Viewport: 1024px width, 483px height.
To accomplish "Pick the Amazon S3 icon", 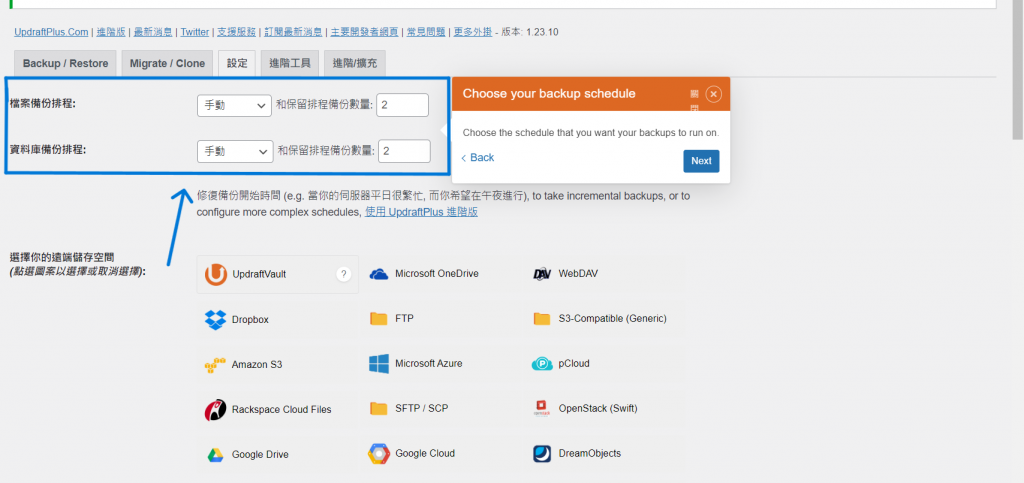I will click(x=216, y=364).
